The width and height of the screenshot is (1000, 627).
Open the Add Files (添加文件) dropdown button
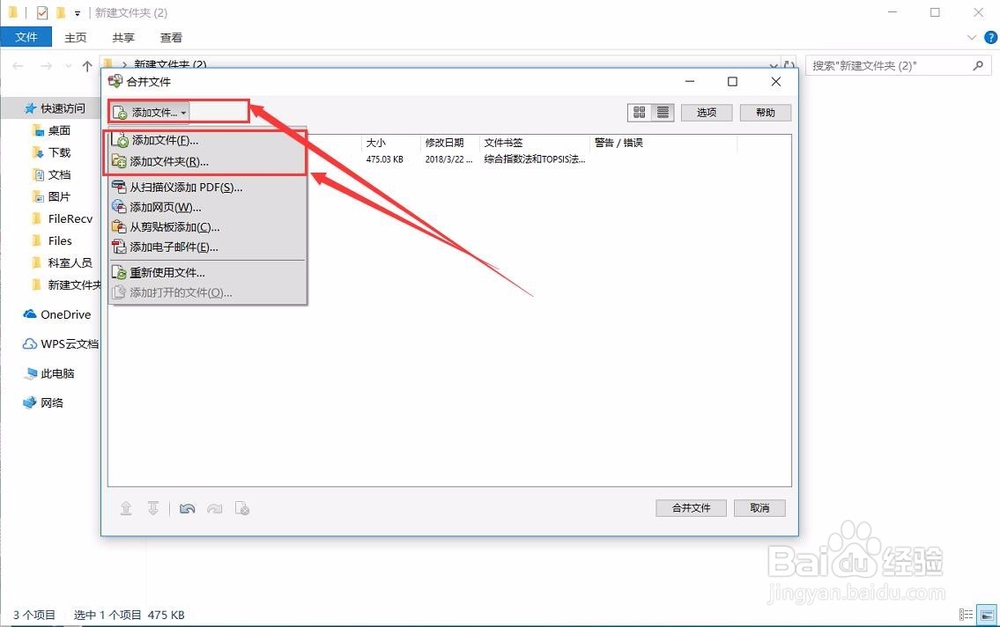(x=150, y=112)
